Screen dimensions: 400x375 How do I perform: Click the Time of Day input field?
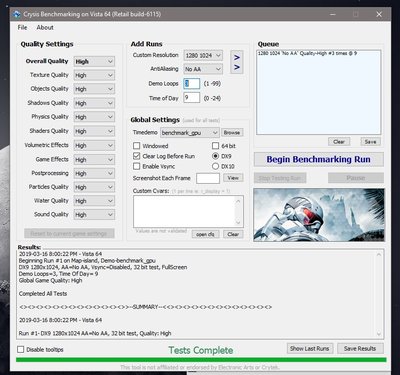(x=192, y=98)
